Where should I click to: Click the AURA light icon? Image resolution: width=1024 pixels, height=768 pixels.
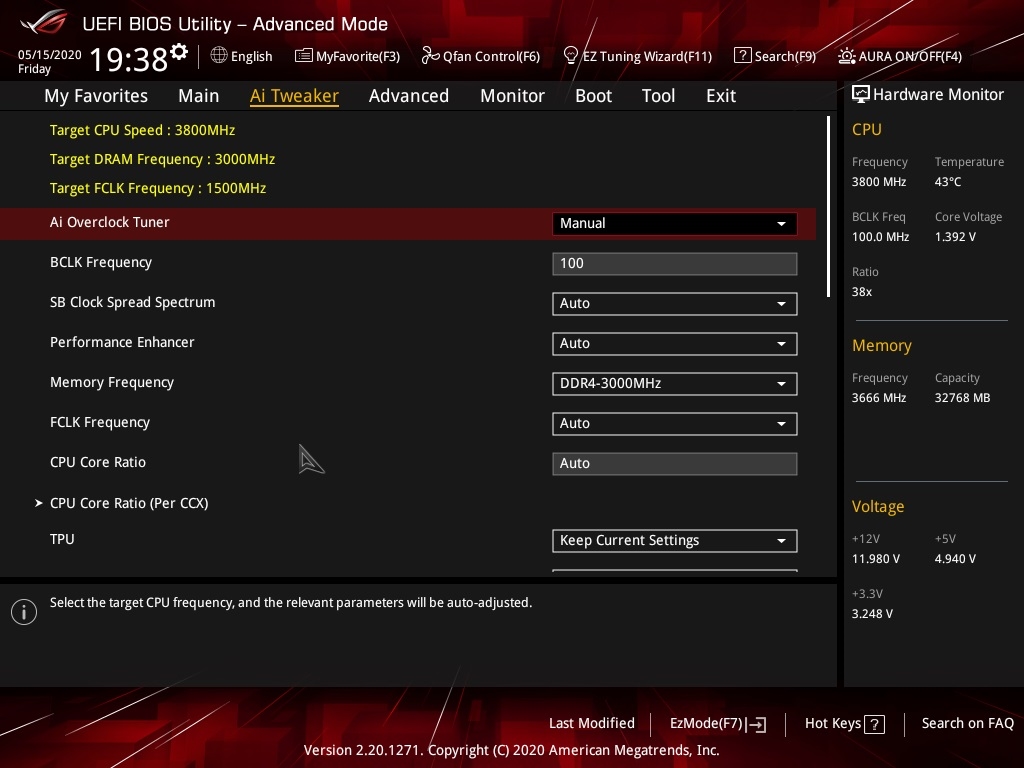coord(846,56)
